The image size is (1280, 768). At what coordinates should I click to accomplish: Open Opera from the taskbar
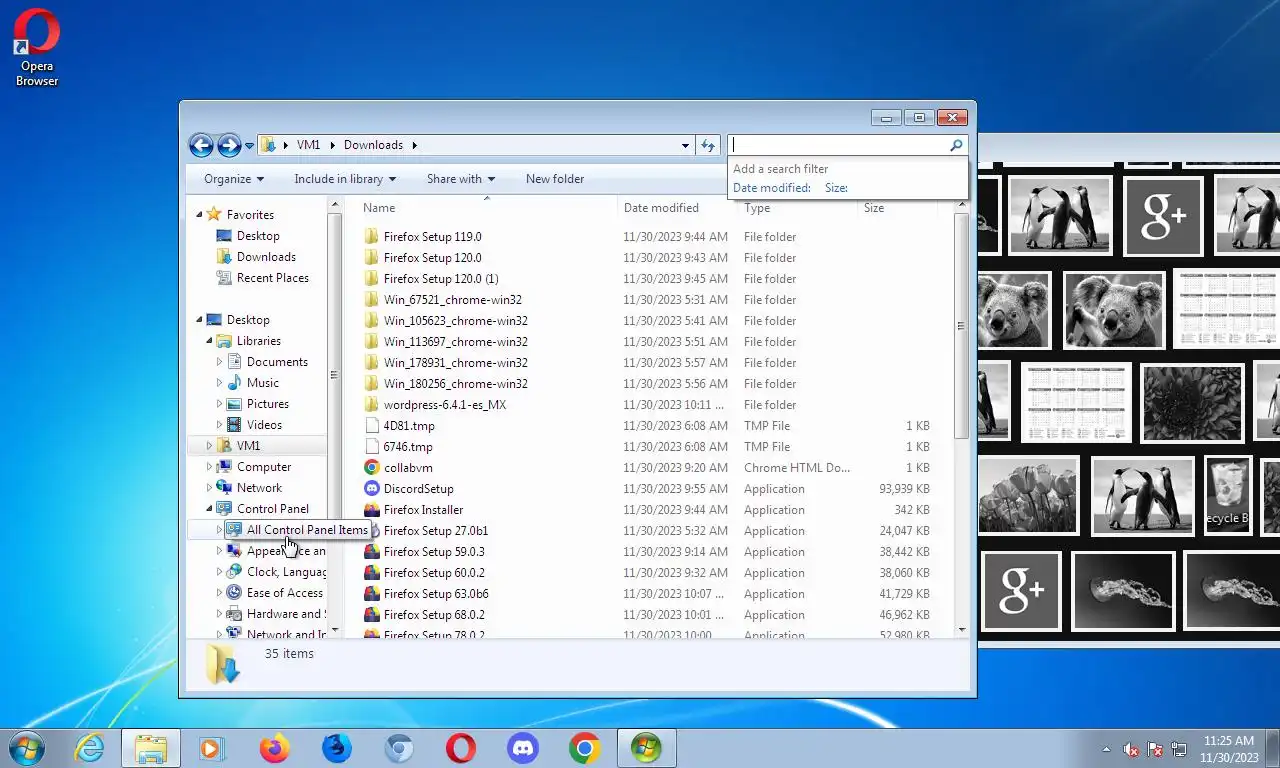click(x=461, y=748)
